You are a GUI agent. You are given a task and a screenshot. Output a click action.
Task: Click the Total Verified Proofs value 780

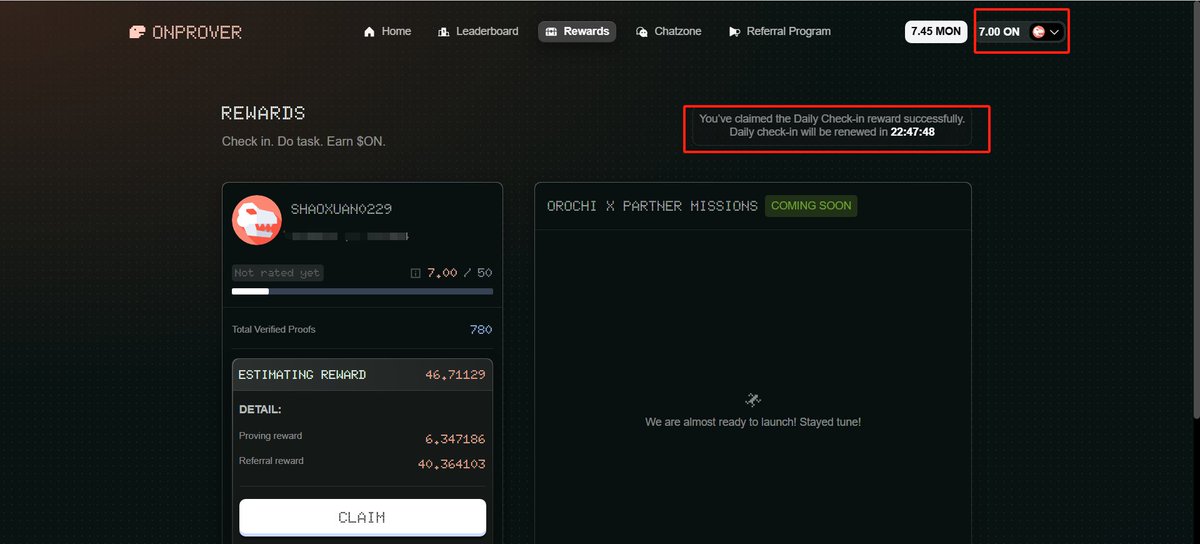coord(481,329)
